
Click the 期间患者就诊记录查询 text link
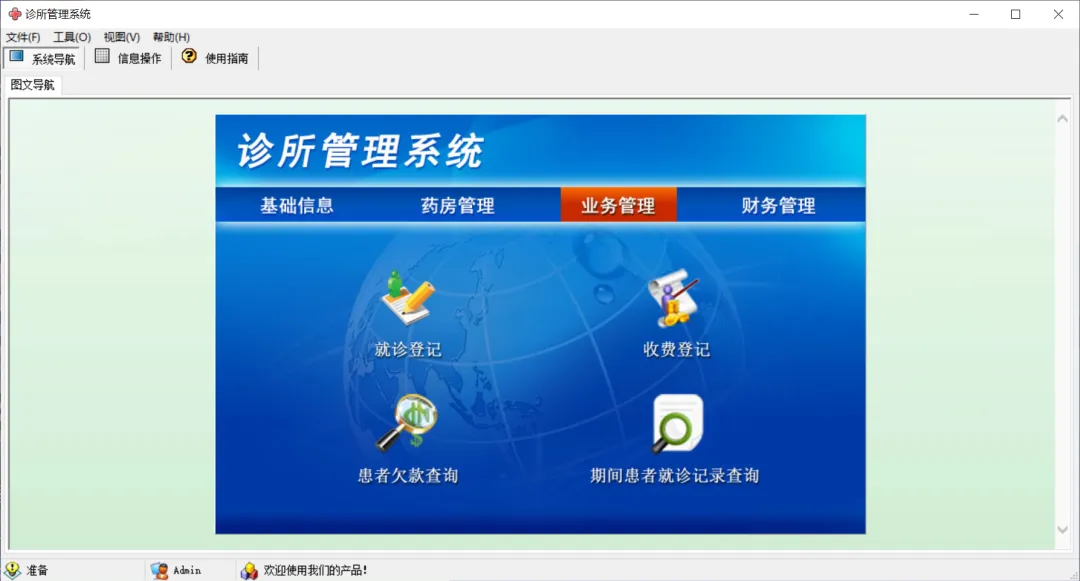pos(674,476)
